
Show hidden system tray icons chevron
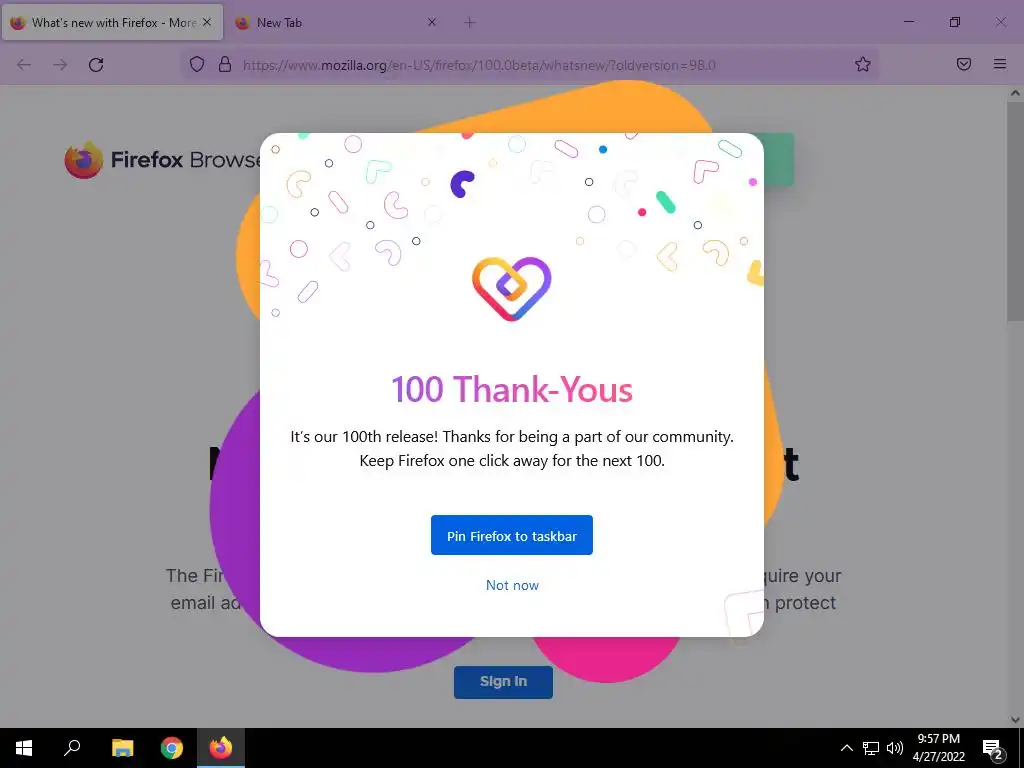point(846,748)
